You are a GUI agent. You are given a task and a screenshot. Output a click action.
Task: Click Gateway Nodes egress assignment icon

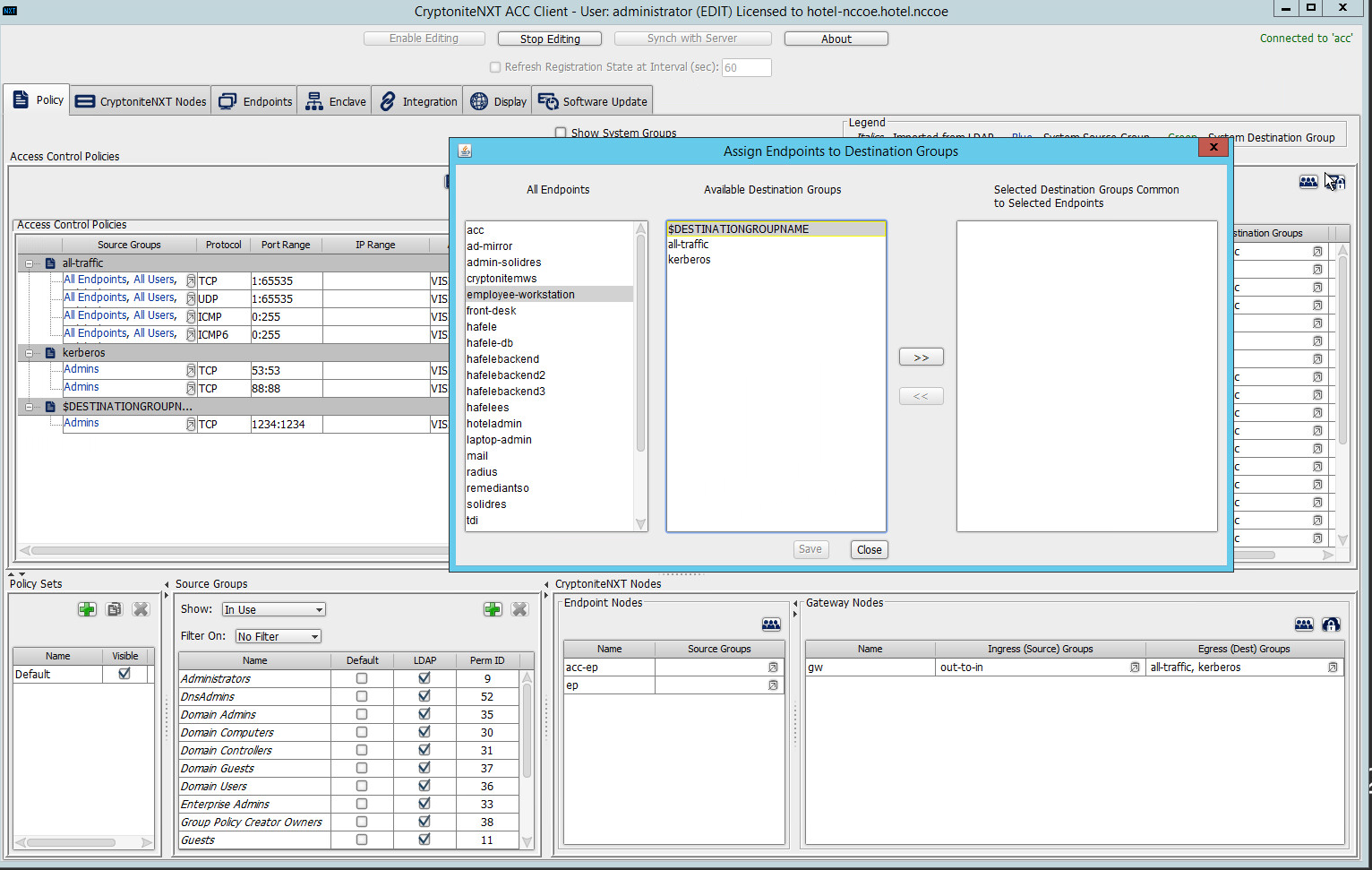(x=1331, y=625)
